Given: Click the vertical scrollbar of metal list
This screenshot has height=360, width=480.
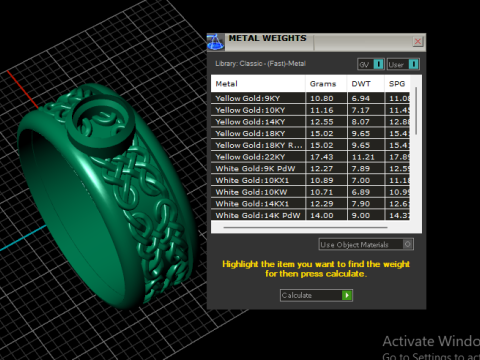Looking at the screenshot, I should click(x=416, y=111).
